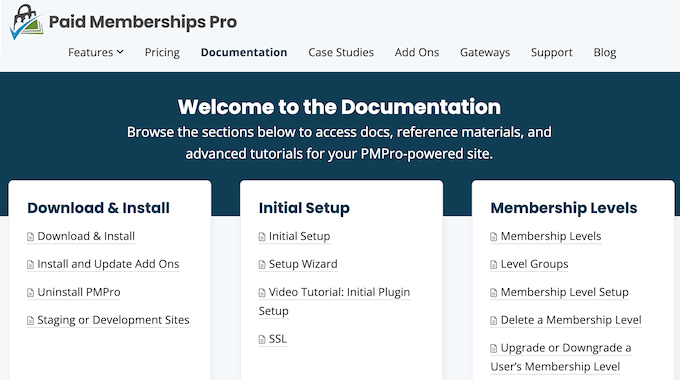Open the Paid Memberships Pro site title link
Viewport: 680px width, 380px height.
click(143, 22)
